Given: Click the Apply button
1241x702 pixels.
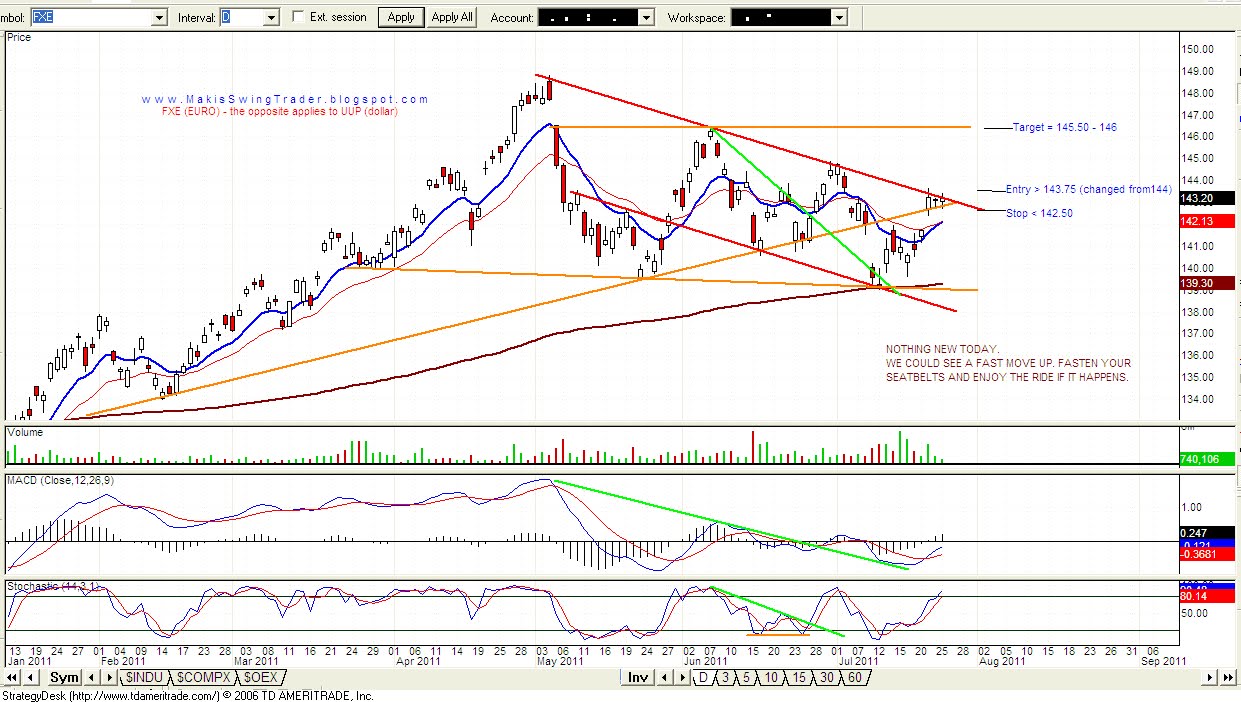Looking at the screenshot, I should coord(401,17).
